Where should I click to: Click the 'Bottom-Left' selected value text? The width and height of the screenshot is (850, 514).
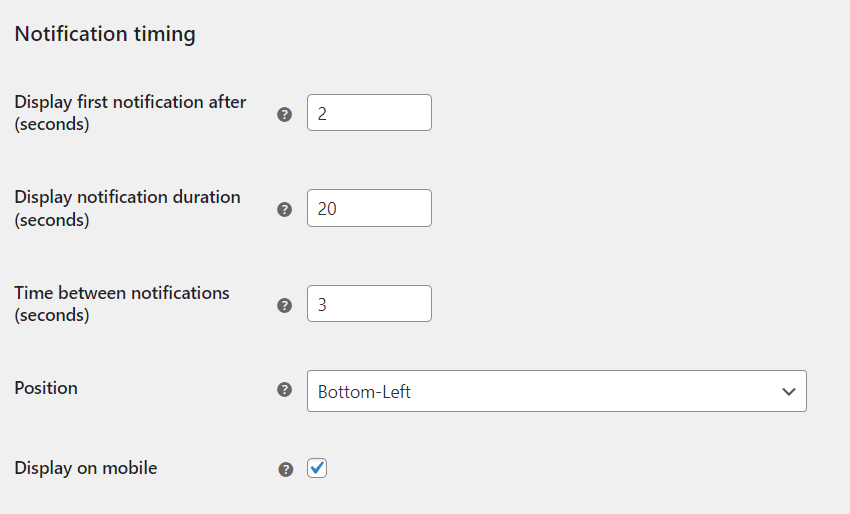[x=364, y=392]
